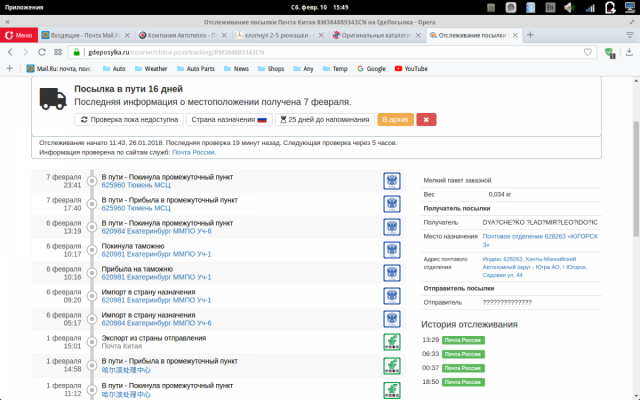Click the truck parcel icon

(53, 98)
